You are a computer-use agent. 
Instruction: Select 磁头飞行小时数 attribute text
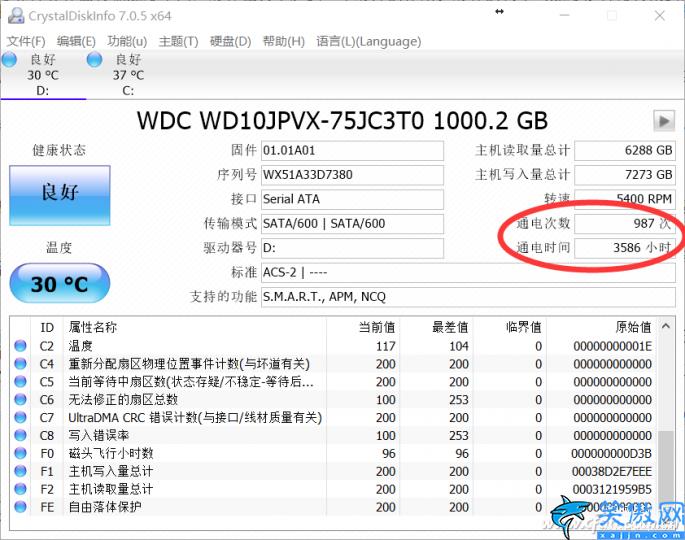pyautogui.click(x=111, y=453)
